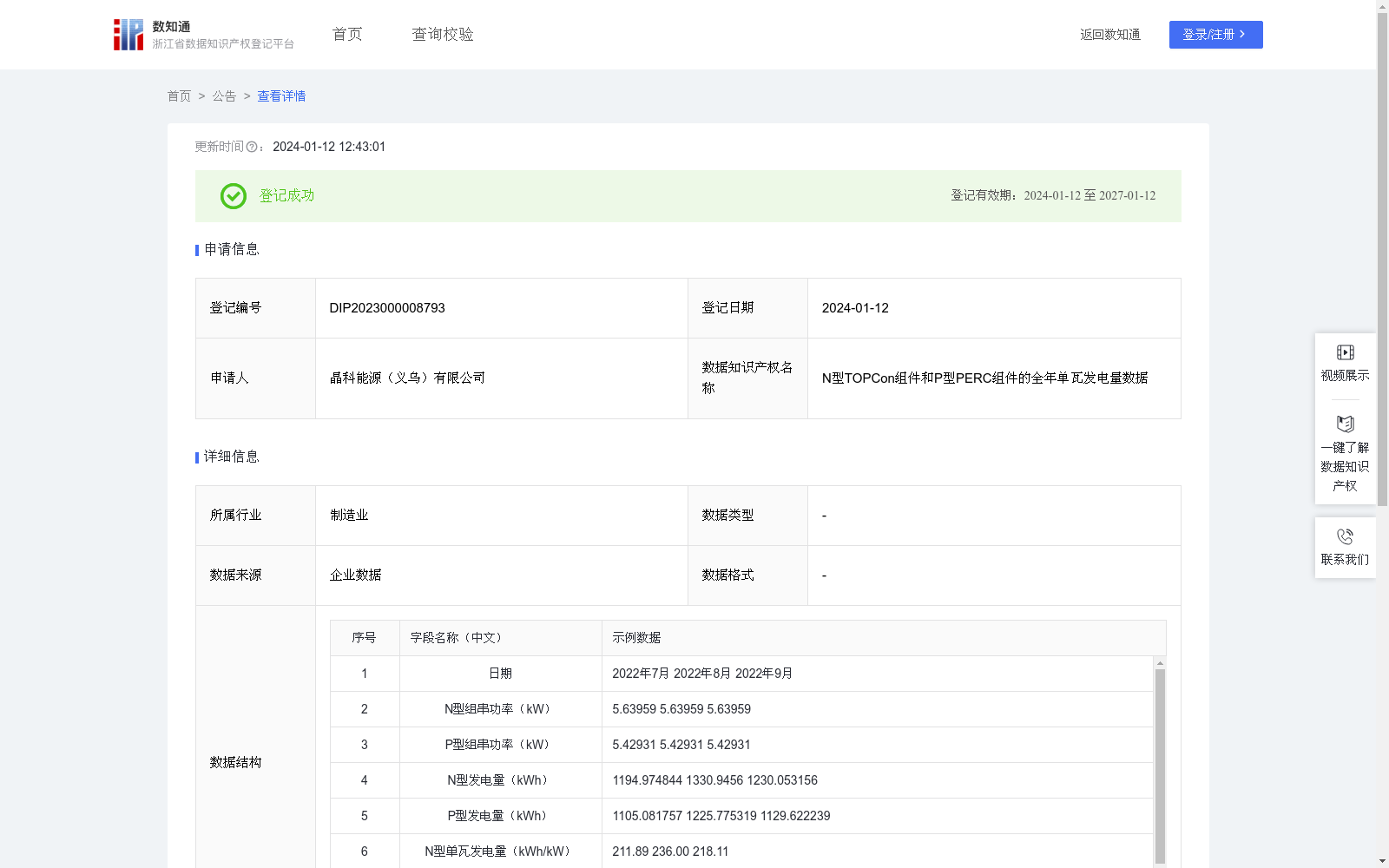Click sample data 211.89 236.00 218.11
Screen dimensions: 1389x868
(670, 852)
